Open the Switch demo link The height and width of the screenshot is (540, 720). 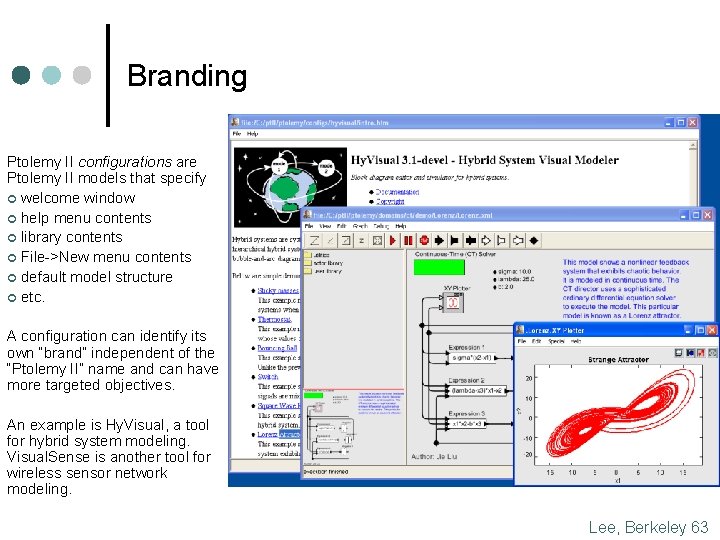(x=268, y=377)
